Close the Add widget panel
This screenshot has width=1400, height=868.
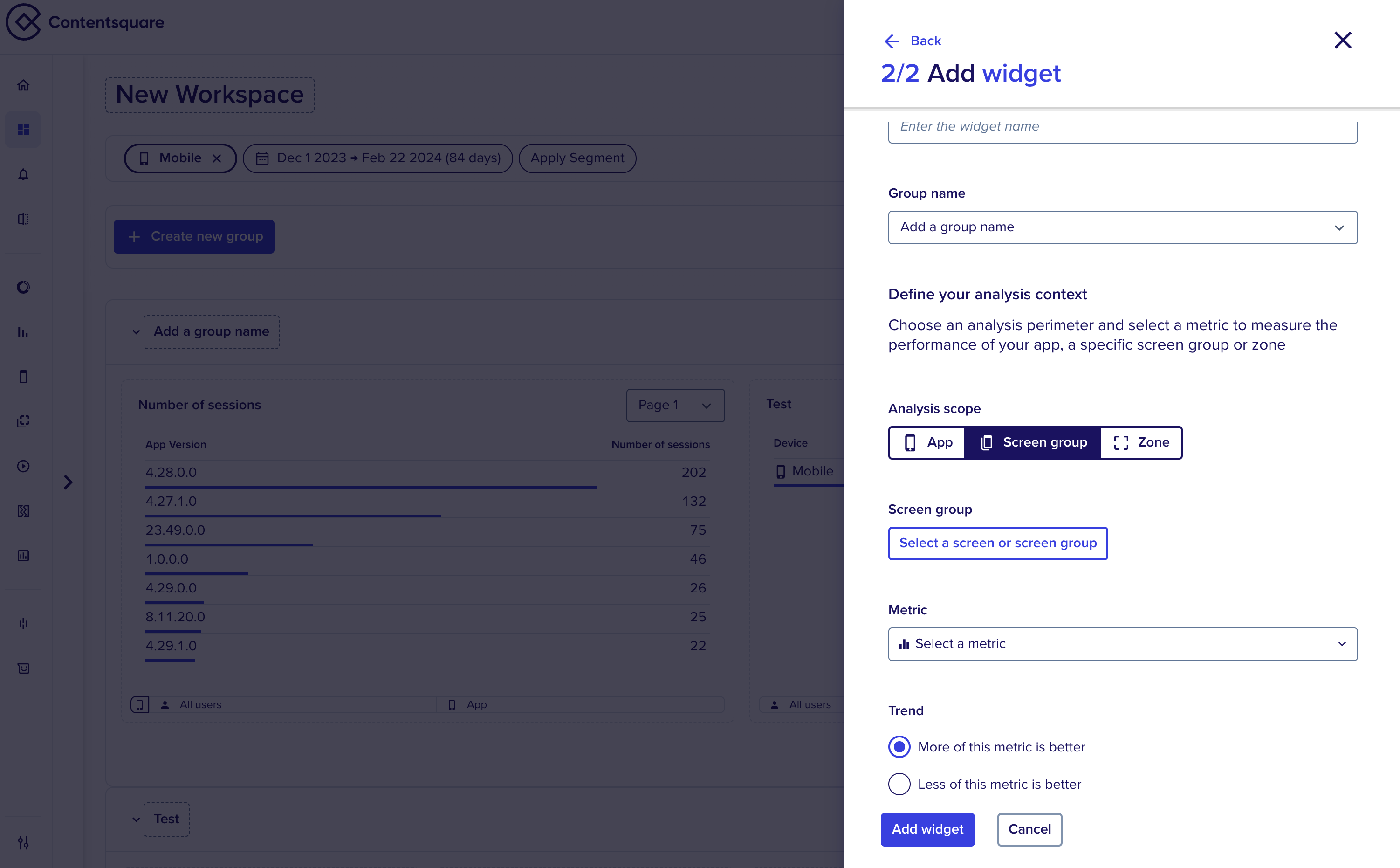1343,40
